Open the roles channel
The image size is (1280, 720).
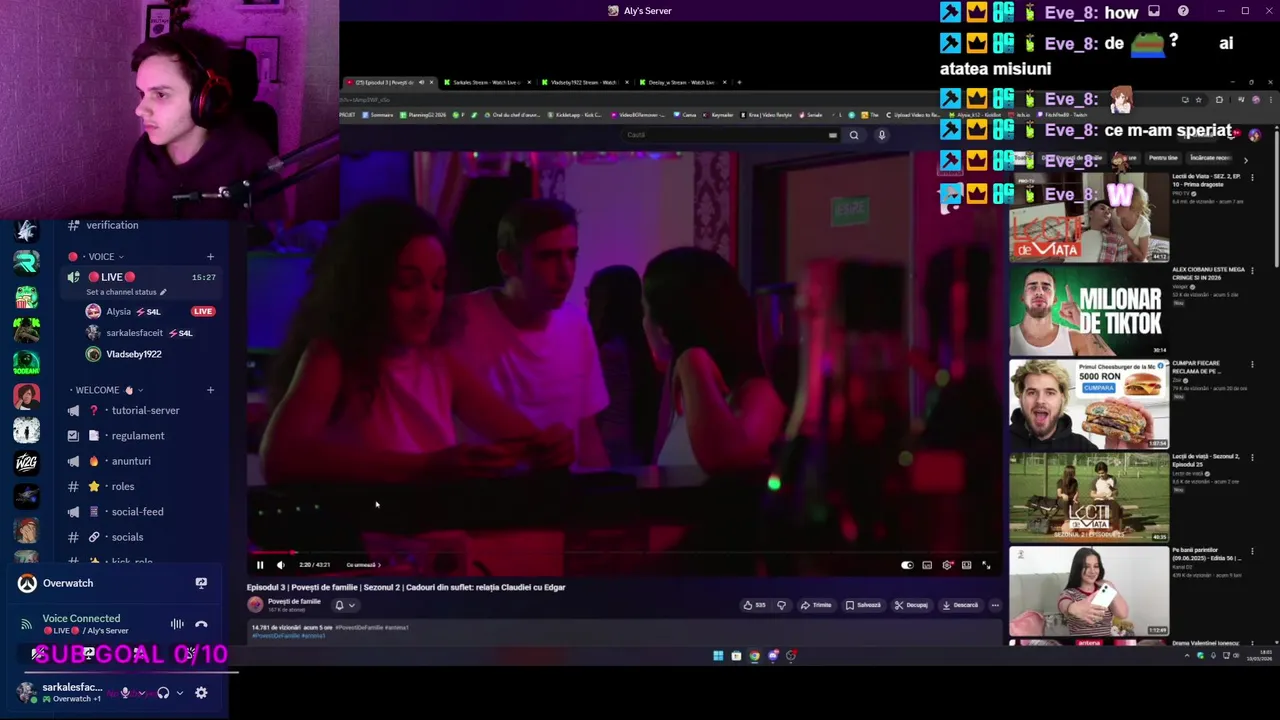(122, 487)
